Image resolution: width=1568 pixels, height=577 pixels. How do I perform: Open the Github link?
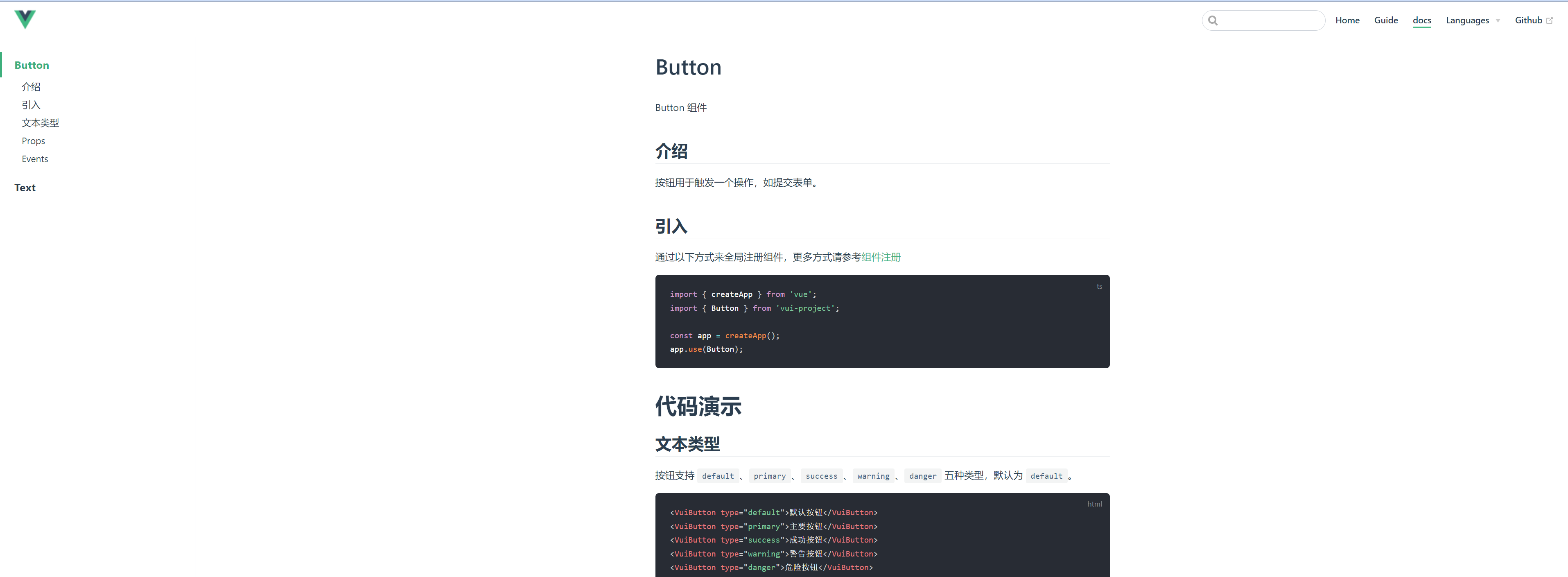(x=1528, y=20)
